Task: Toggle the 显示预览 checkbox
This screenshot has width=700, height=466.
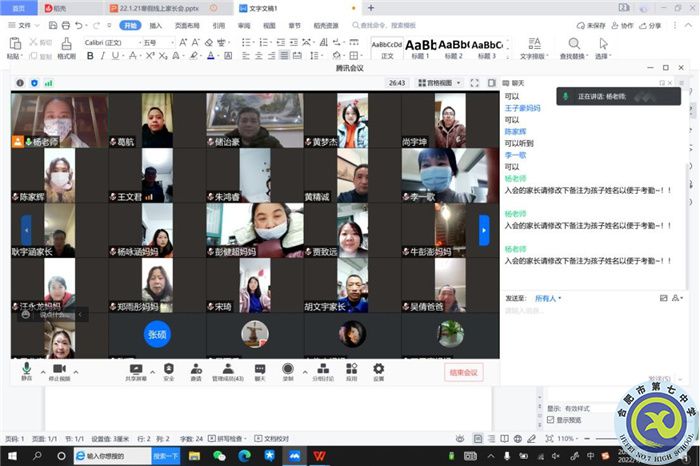Action: pyautogui.click(x=549, y=420)
